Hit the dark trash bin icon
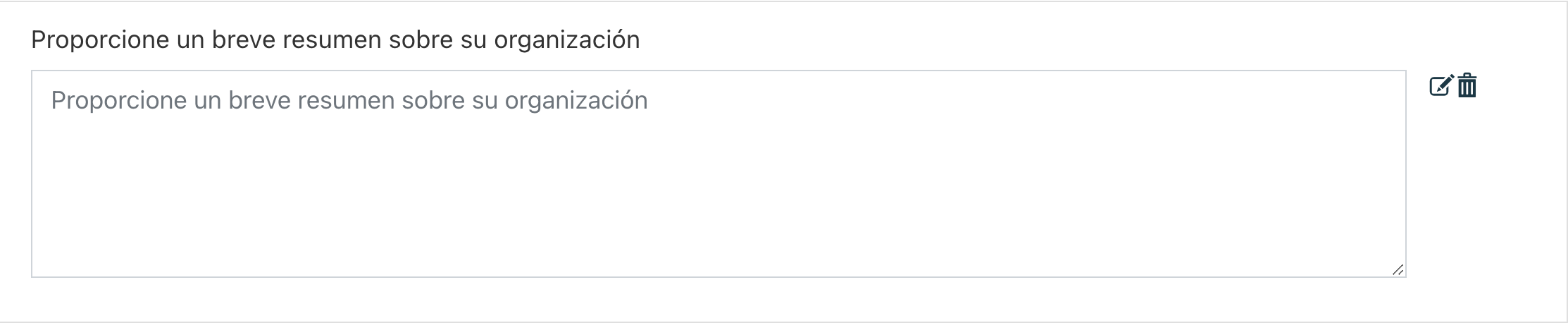1568x323 pixels. point(1467,85)
